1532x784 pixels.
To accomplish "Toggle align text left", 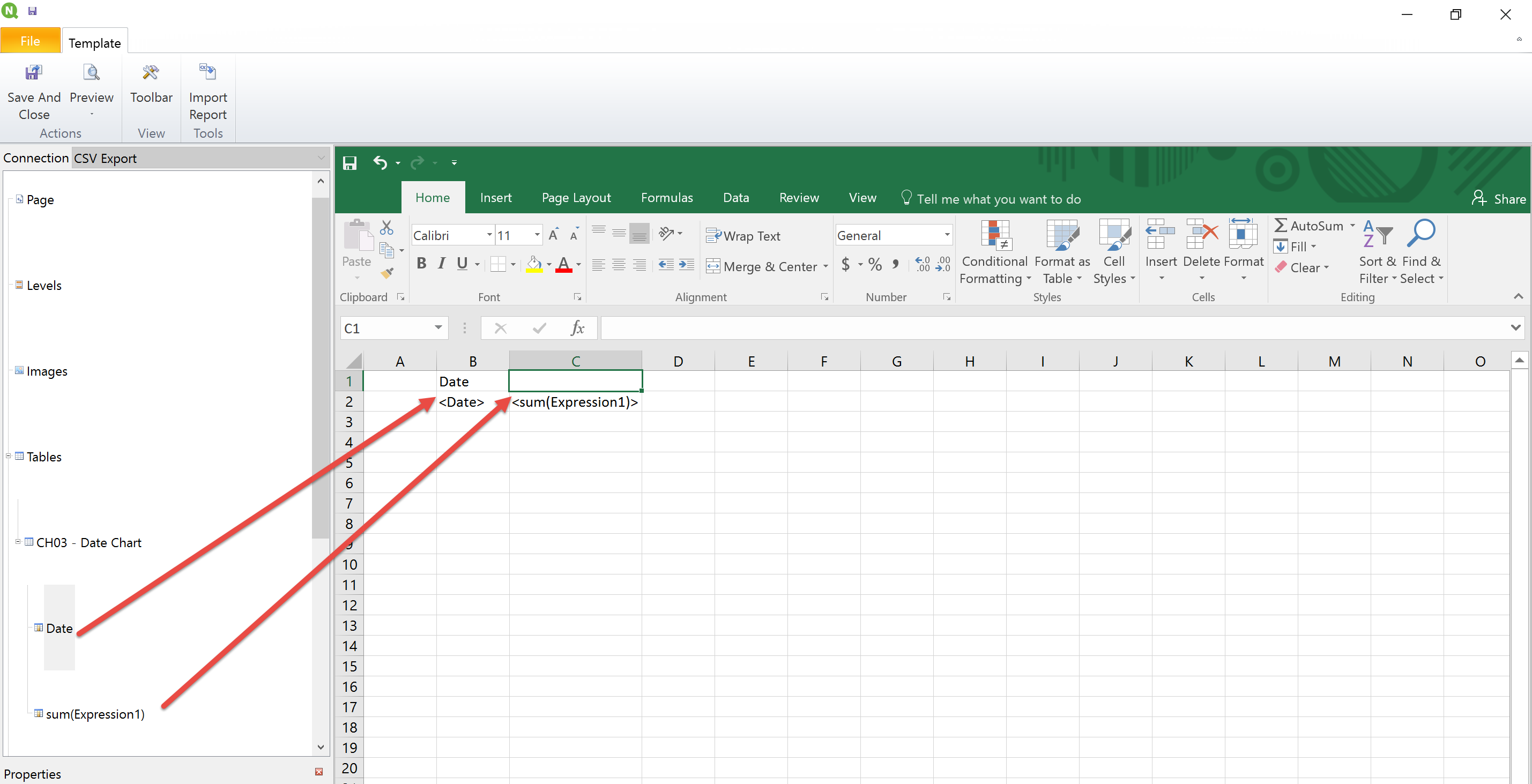I will pos(598,265).
